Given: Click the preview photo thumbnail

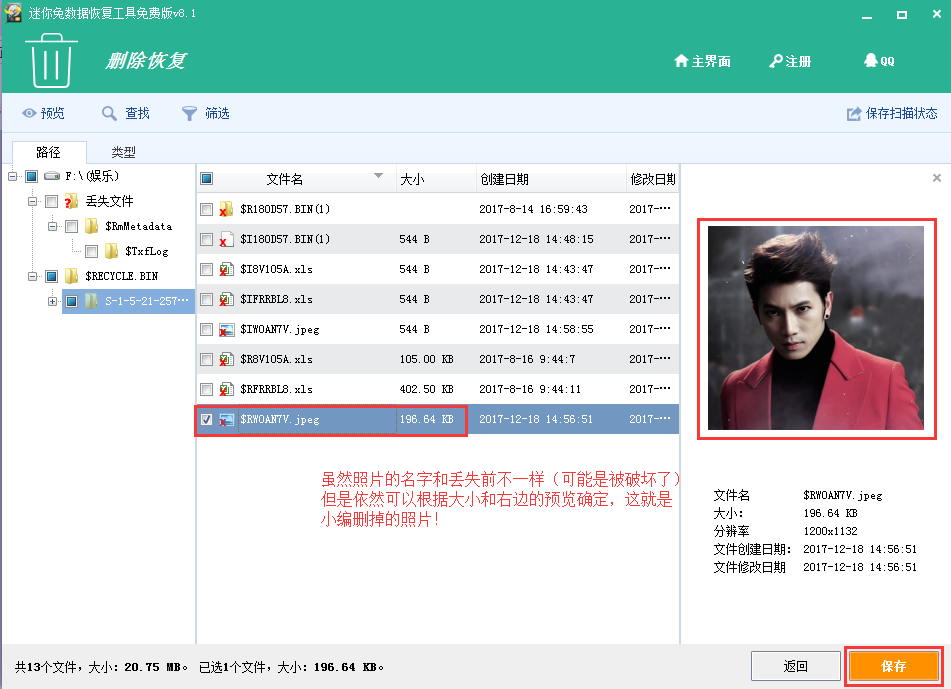Looking at the screenshot, I should [816, 328].
